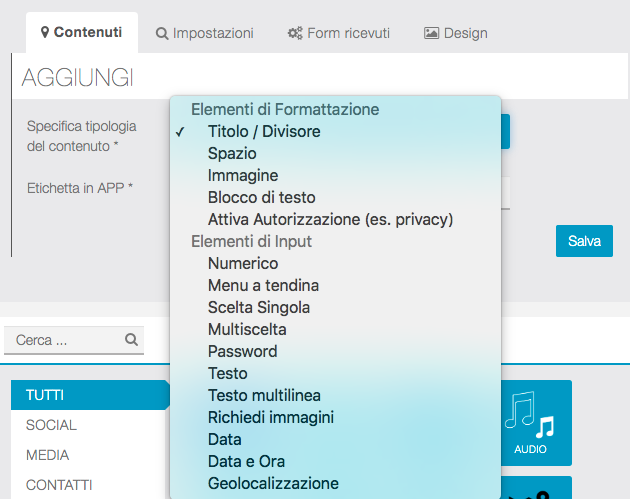Viewport: 630px width, 499px height.
Task: Click the Cerca search field
Action: pos(65,340)
